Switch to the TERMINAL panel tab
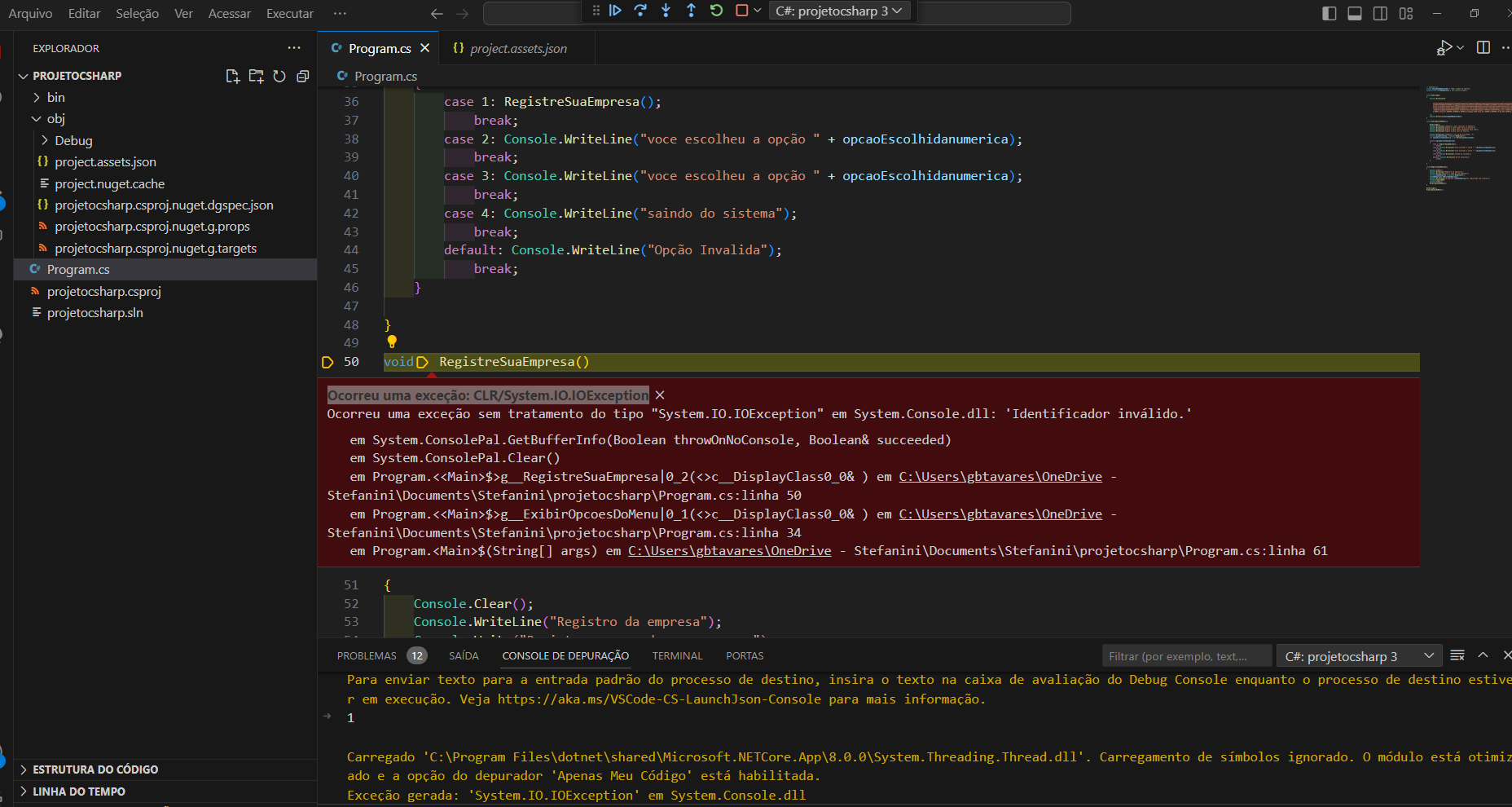 [x=677, y=655]
